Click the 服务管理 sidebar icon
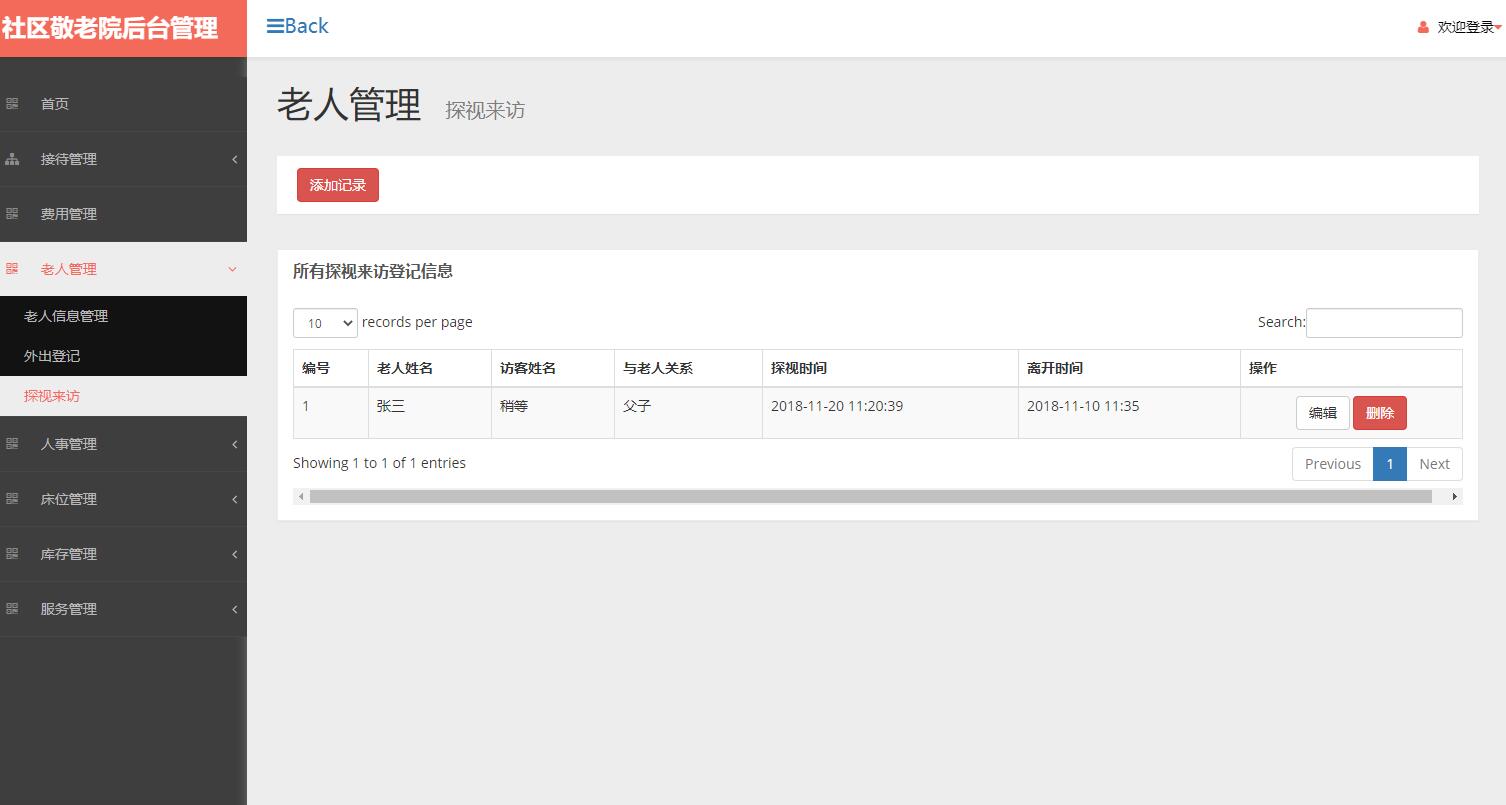Viewport: 1506px width, 805px height. 13,609
